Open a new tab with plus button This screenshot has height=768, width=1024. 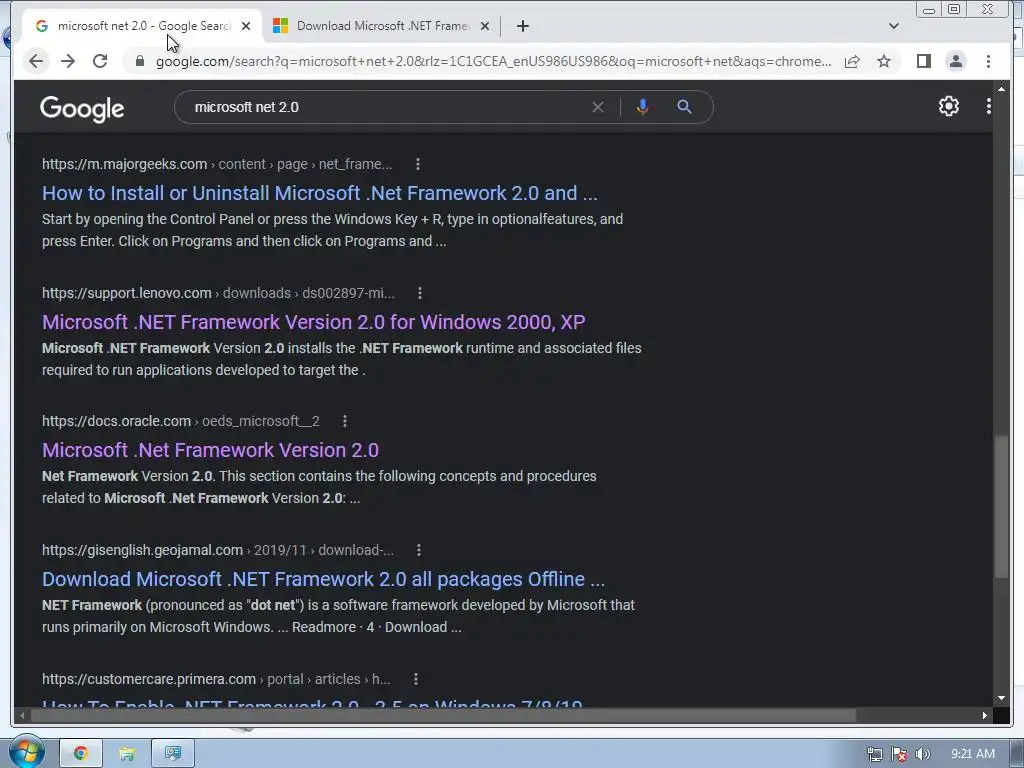[x=522, y=26]
